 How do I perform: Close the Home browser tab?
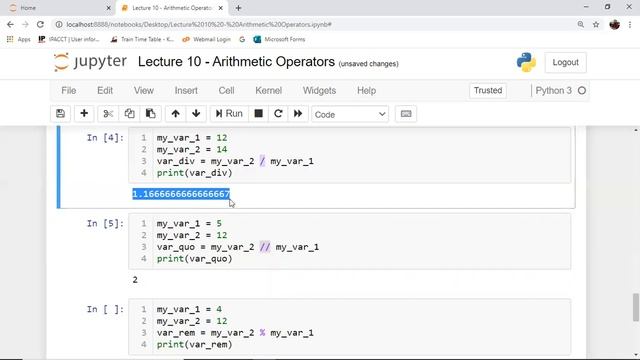click(108, 8)
